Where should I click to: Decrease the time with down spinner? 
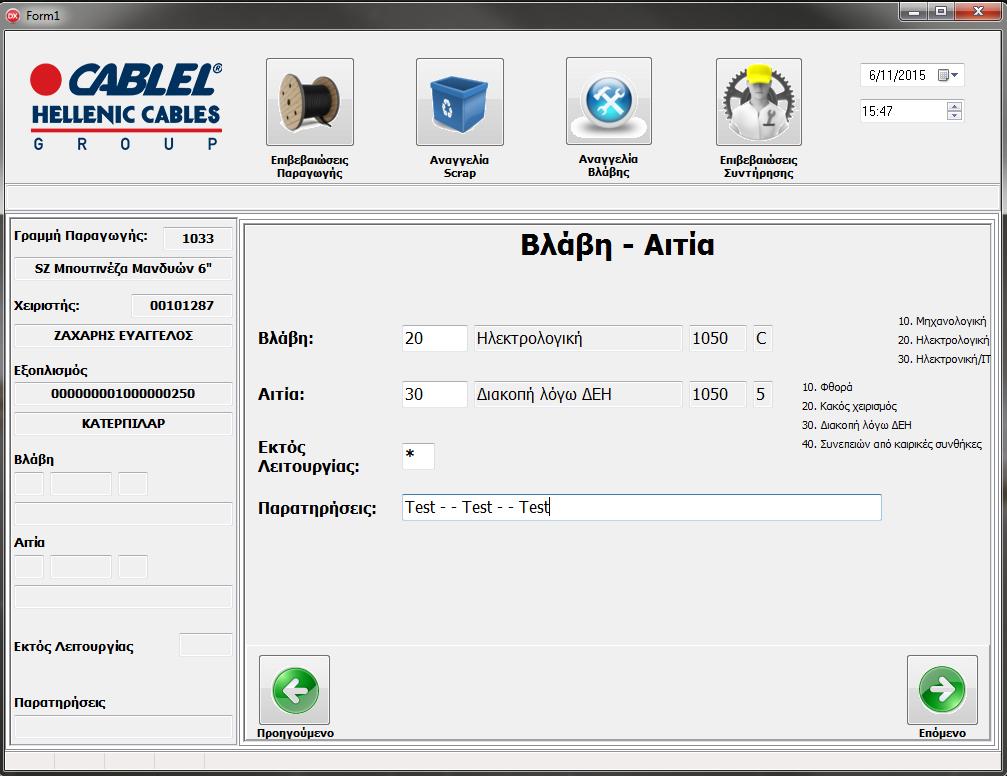pyautogui.click(x=954, y=116)
